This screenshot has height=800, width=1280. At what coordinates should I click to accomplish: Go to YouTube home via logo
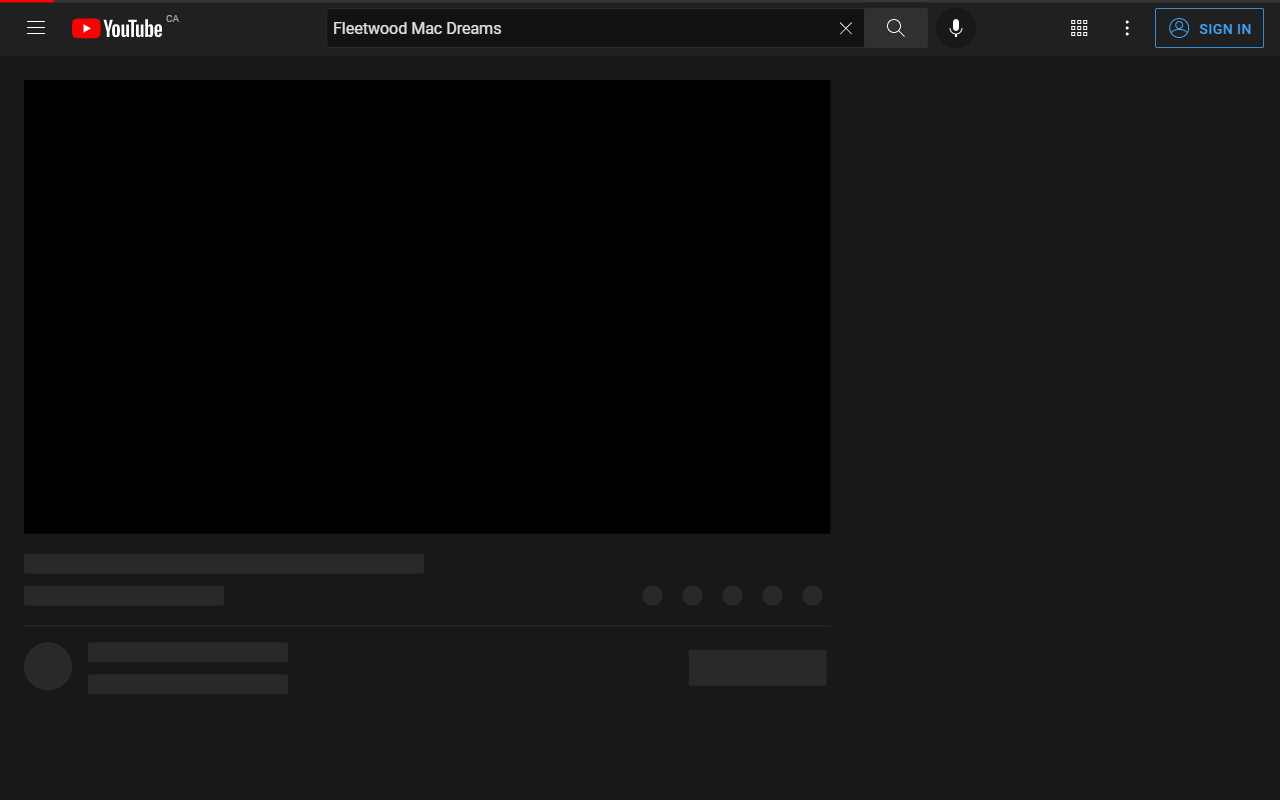point(117,29)
